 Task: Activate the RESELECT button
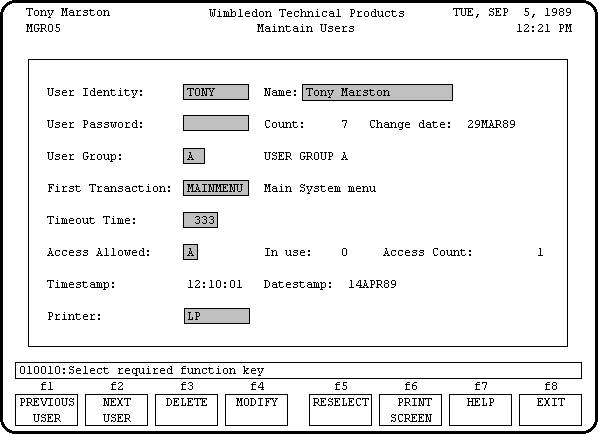coord(340,410)
